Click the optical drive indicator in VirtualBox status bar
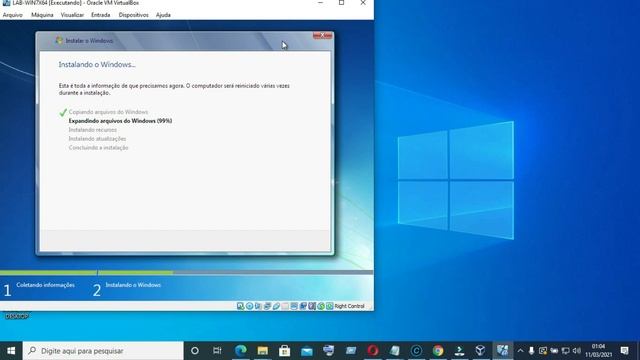The height and width of the screenshot is (360, 640). pos(249,306)
